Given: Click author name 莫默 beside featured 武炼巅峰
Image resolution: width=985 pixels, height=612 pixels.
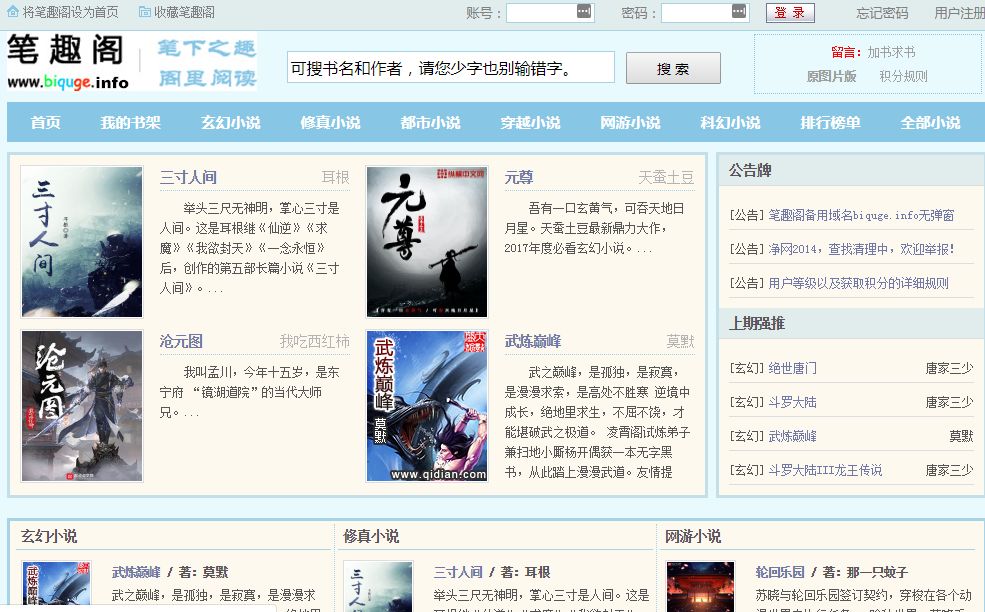Looking at the screenshot, I should point(680,342).
